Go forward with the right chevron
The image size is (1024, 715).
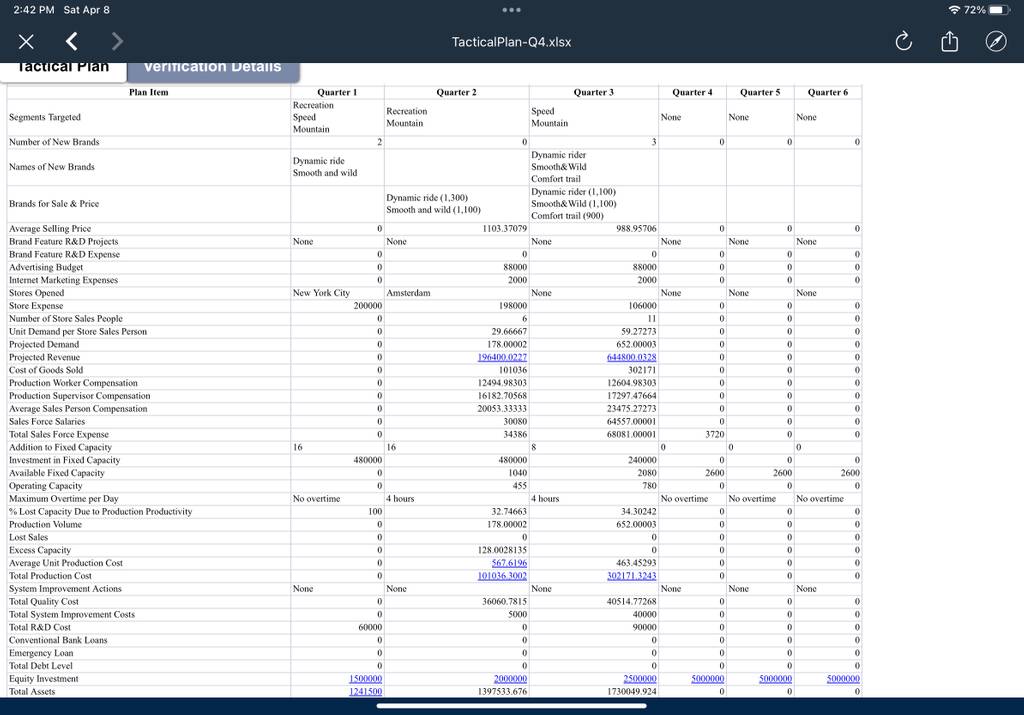pos(117,42)
